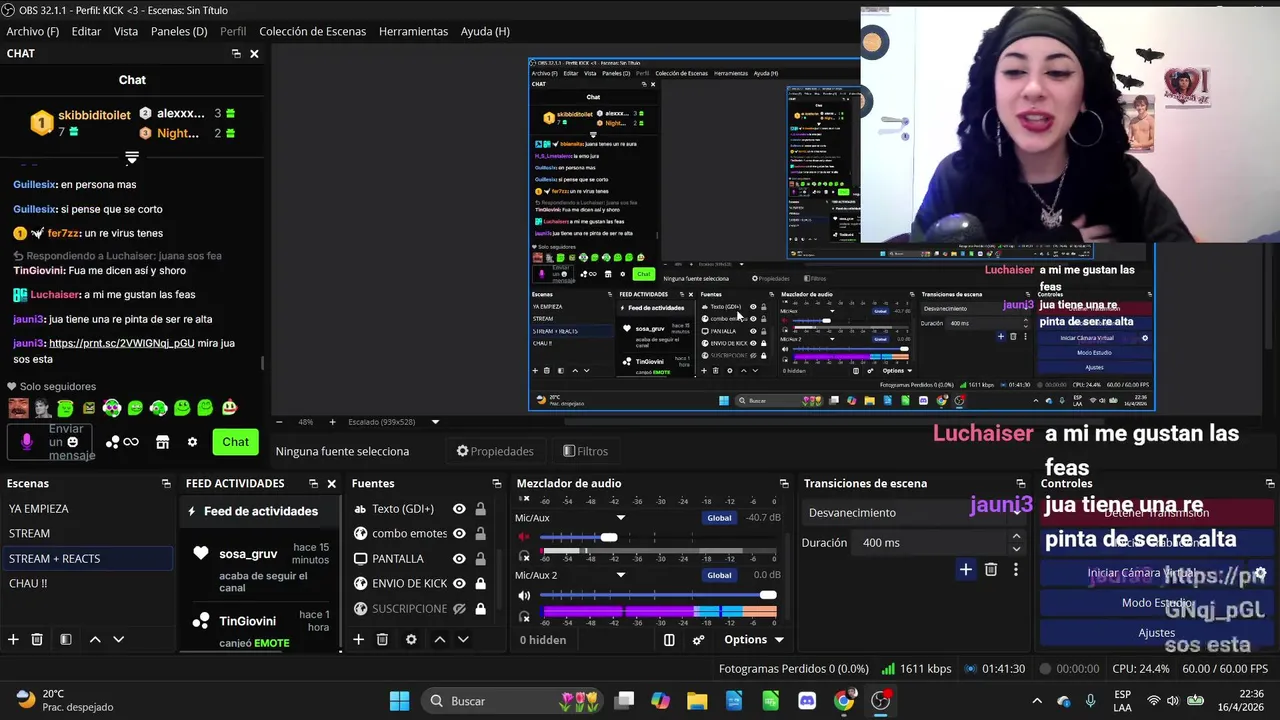Click sosa_gruv in activity feed

point(248,553)
